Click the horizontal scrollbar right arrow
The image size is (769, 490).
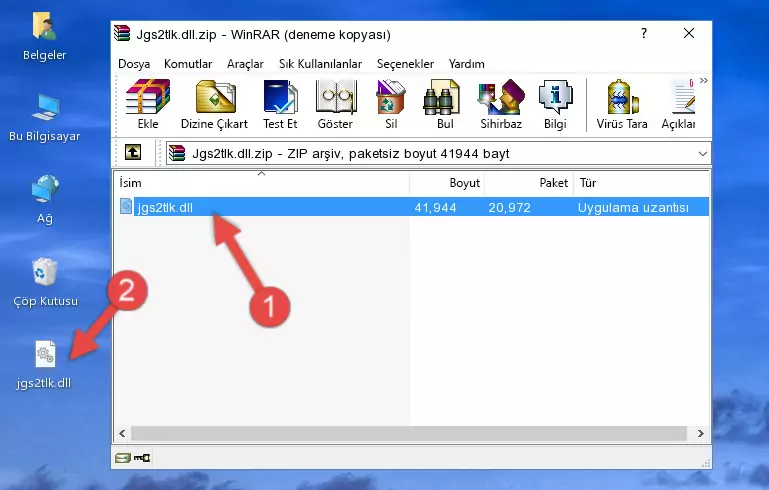click(700, 433)
